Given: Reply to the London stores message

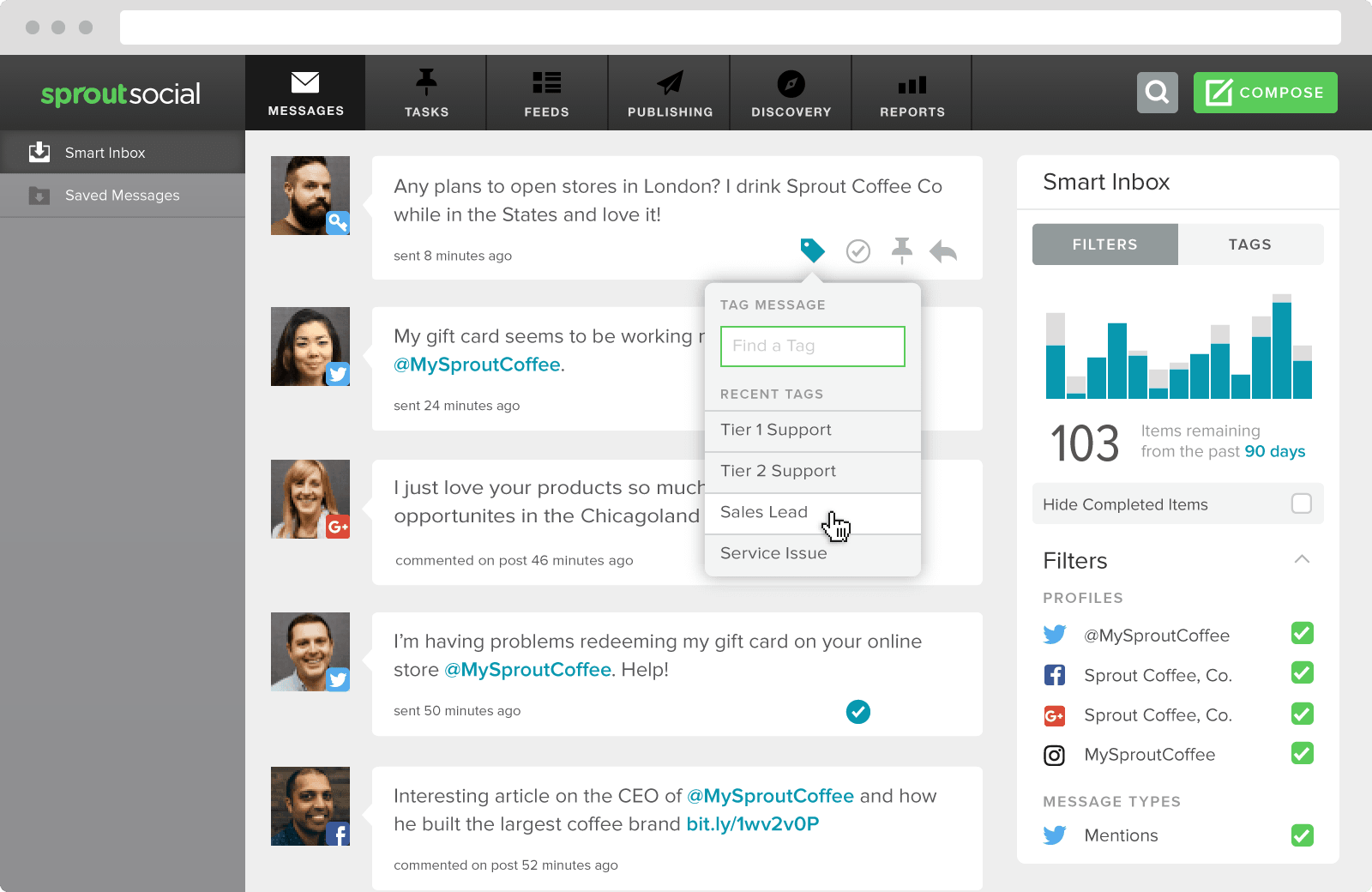Looking at the screenshot, I should [x=943, y=251].
